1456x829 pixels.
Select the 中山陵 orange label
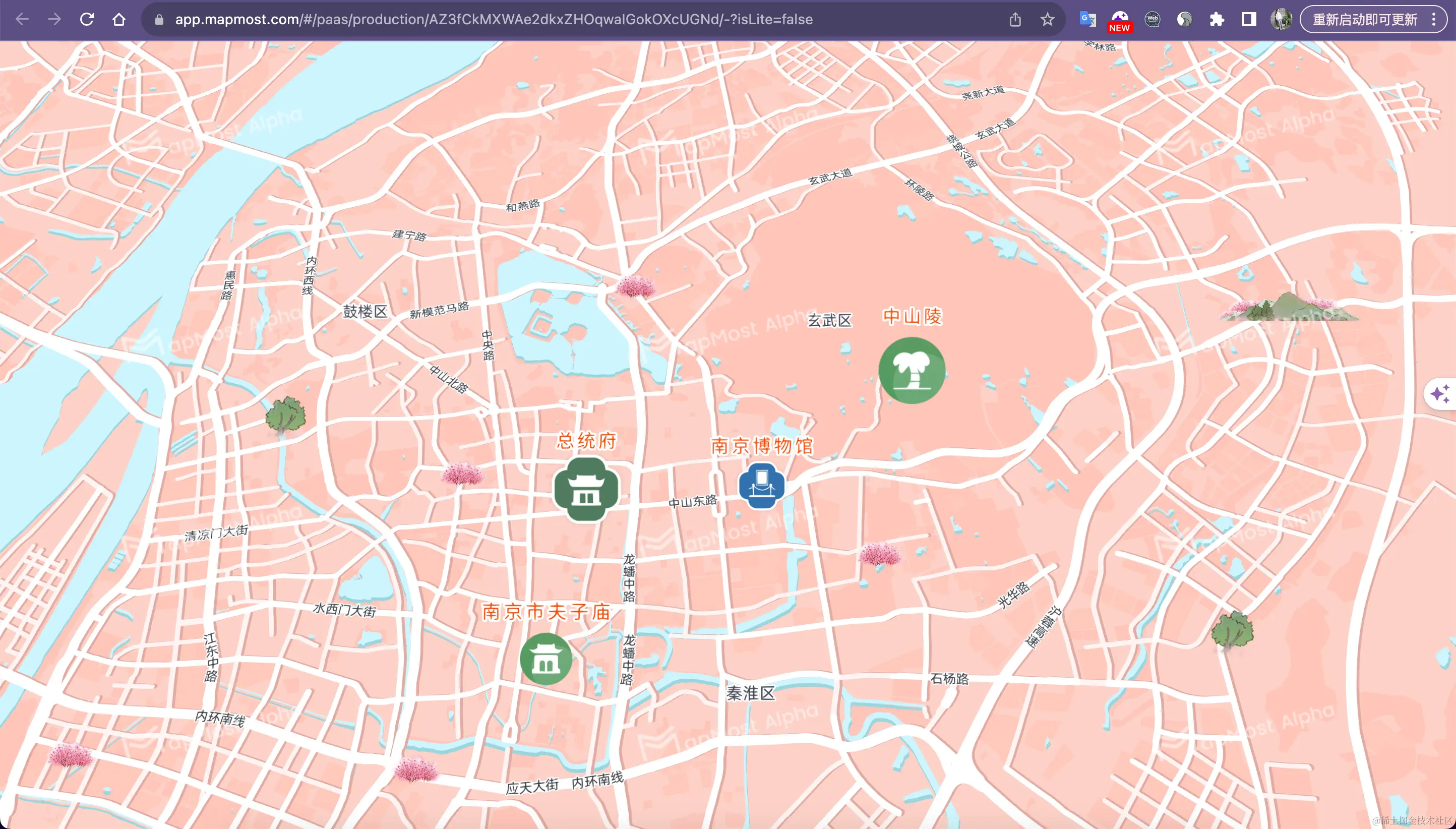(x=913, y=316)
